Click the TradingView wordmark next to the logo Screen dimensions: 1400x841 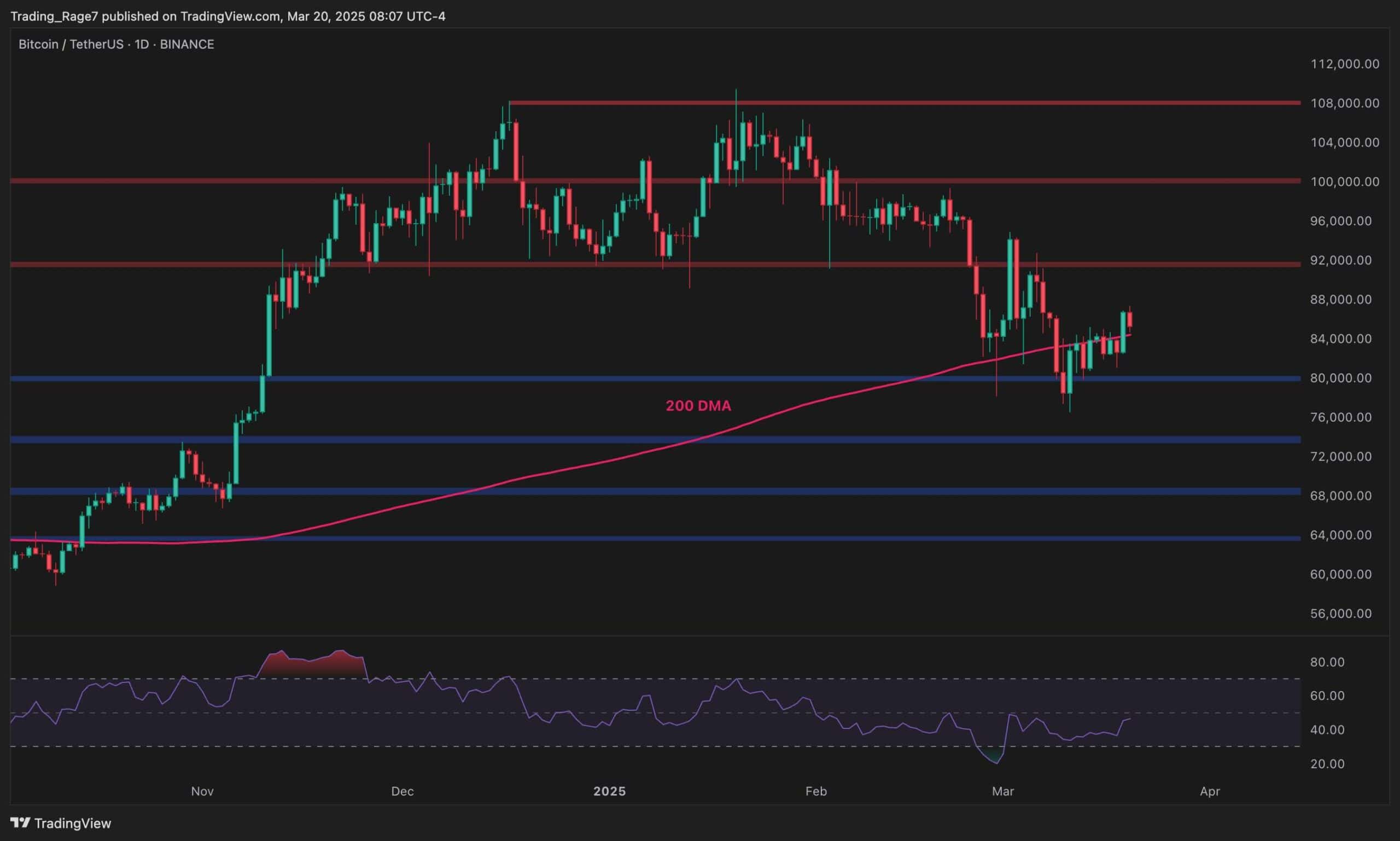coord(74,823)
